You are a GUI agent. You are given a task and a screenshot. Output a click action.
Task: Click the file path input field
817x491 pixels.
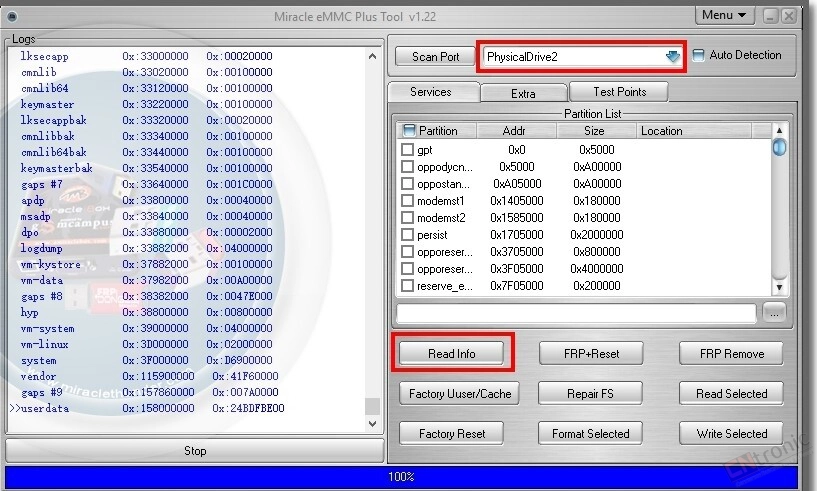coord(576,313)
